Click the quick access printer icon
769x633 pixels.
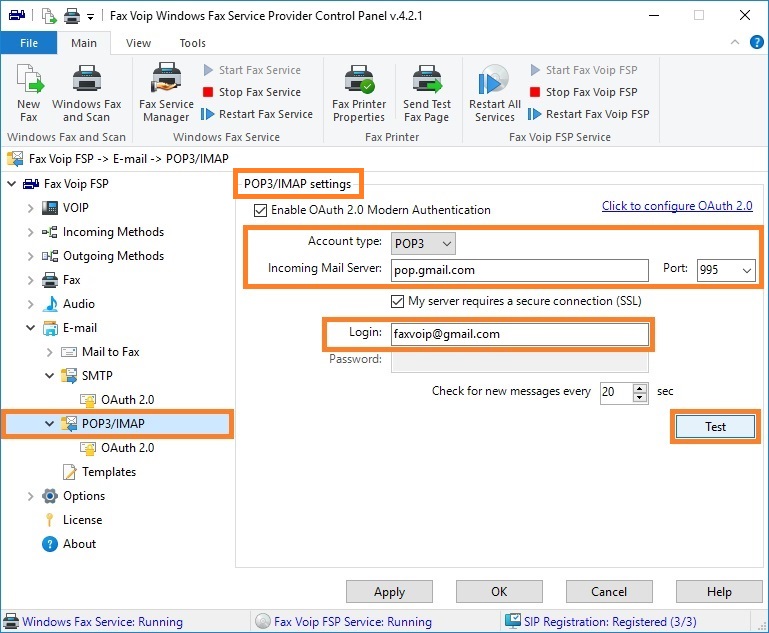click(x=72, y=16)
